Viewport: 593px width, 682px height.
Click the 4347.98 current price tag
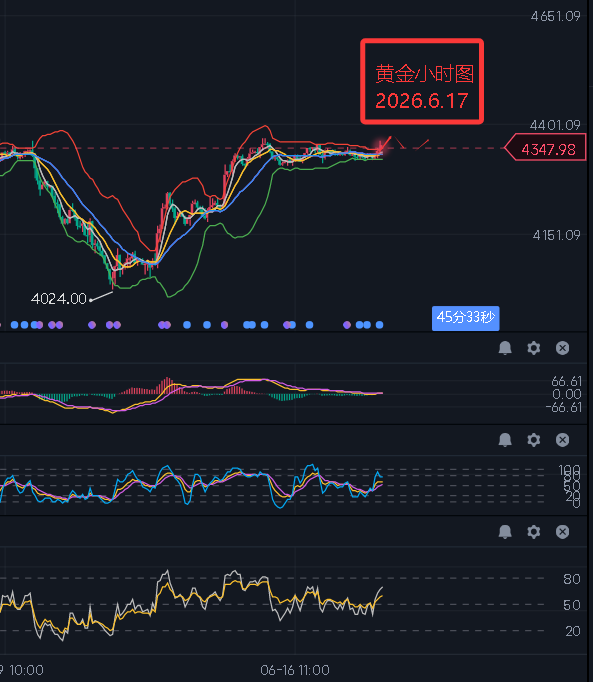tap(545, 149)
